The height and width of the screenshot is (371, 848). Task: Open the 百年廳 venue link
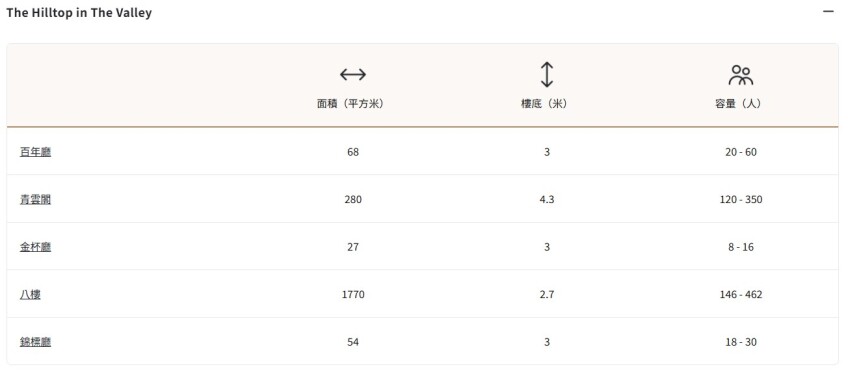(x=35, y=152)
